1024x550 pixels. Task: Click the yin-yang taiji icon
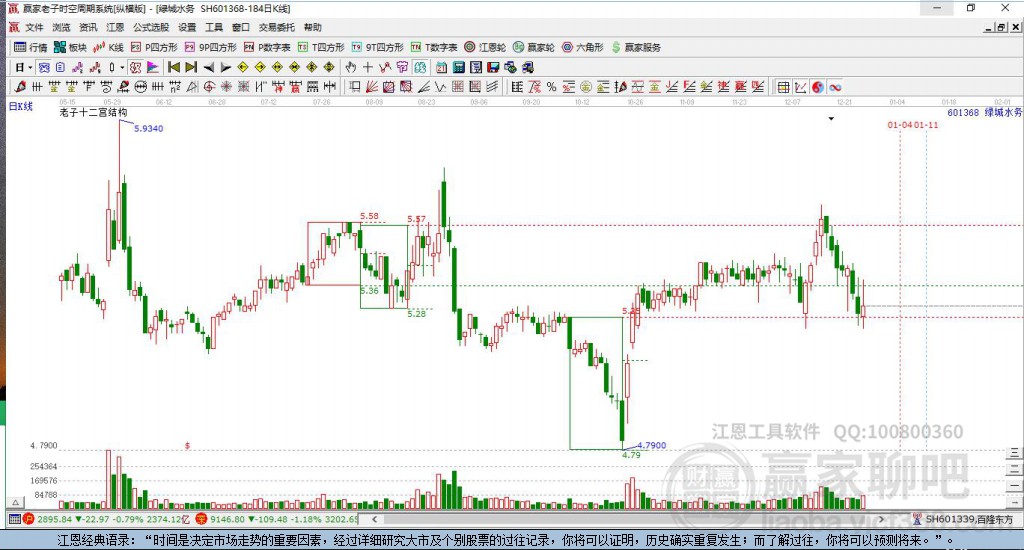point(818,87)
